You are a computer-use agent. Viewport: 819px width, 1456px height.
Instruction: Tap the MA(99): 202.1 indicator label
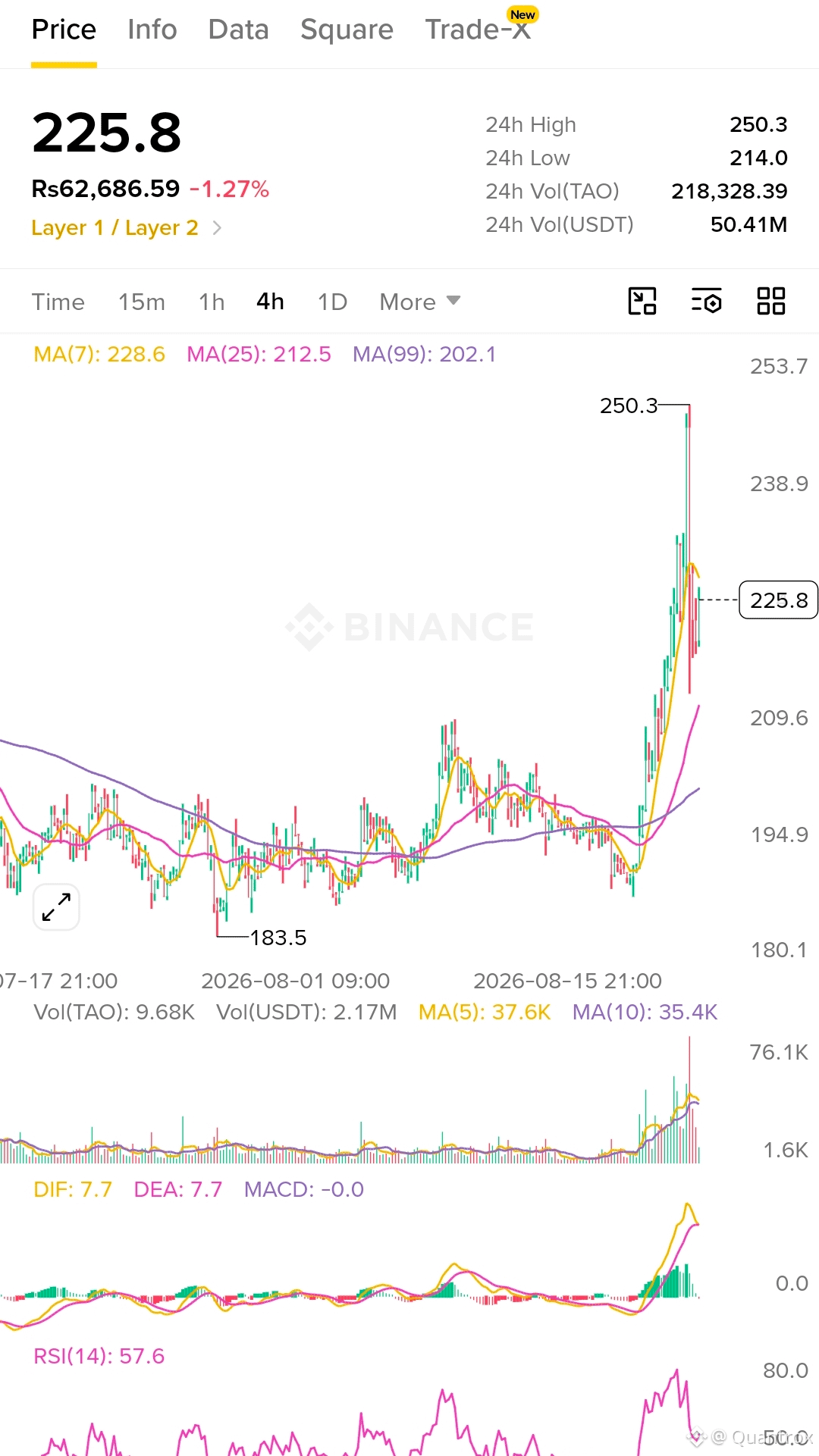(424, 354)
